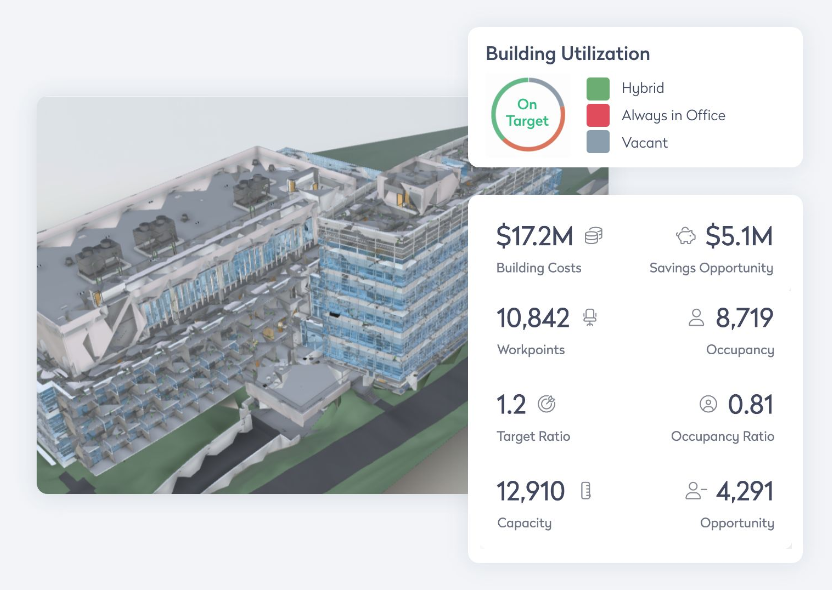Select the red Always in Office swatch
Viewport: 832px width, 590px height.
pos(598,116)
